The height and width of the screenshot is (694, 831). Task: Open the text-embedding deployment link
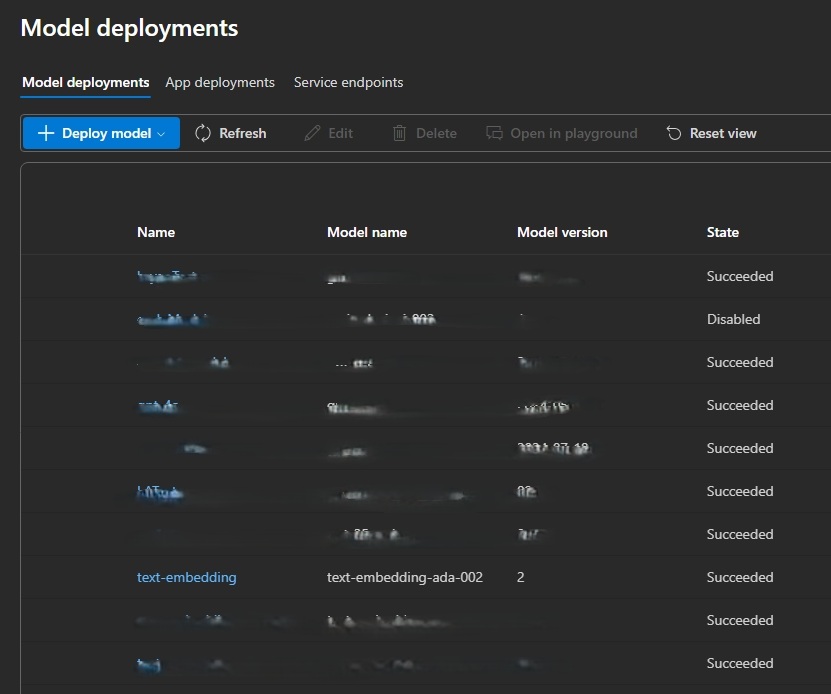pyautogui.click(x=186, y=577)
